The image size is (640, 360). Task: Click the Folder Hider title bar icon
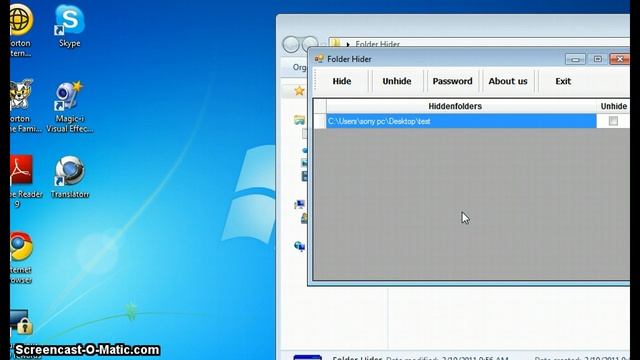coord(319,59)
